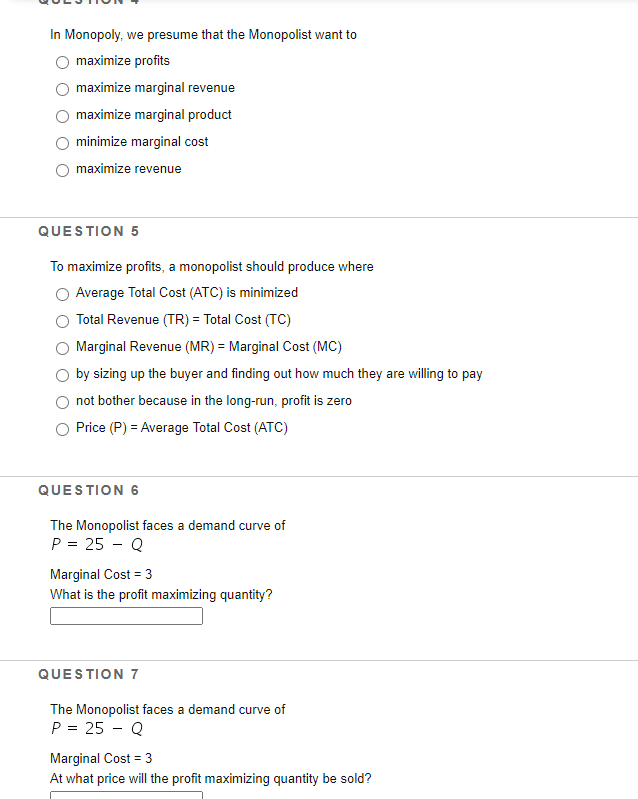This screenshot has width=638, height=799.
Task: Click the Question 7 heading
Action: pos(89,674)
